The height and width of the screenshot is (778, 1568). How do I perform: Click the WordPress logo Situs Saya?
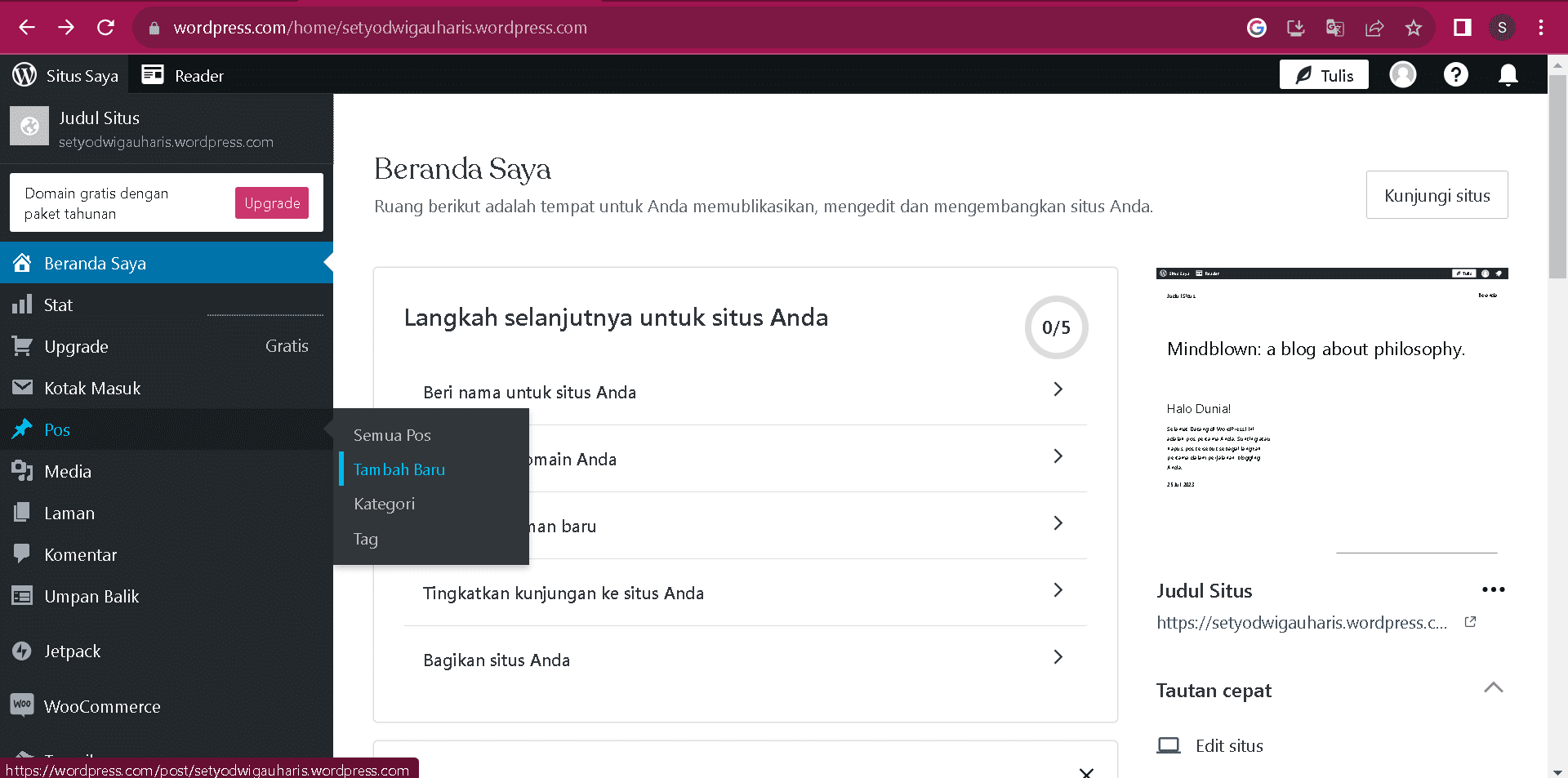point(65,75)
